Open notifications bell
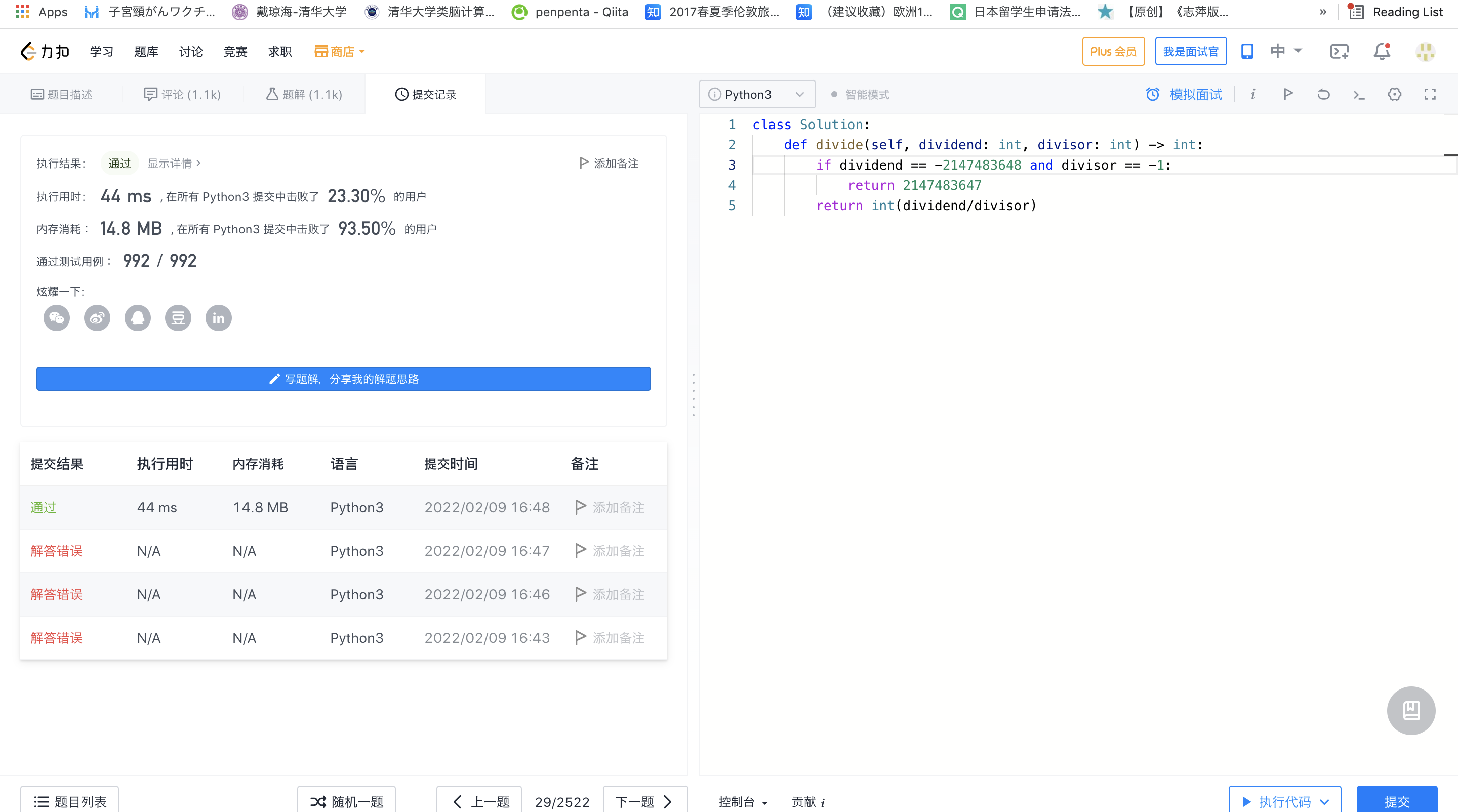 1382,52
